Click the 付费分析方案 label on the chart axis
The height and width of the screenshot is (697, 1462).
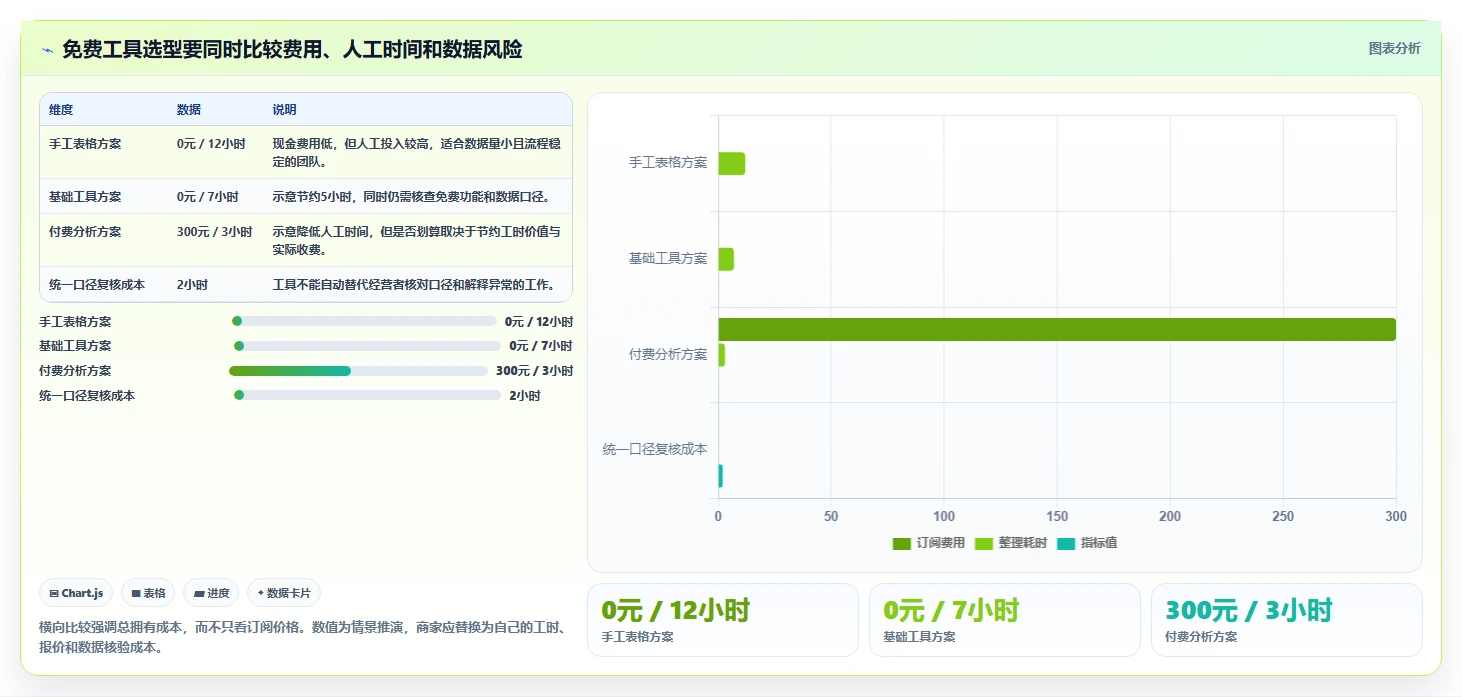668,354
